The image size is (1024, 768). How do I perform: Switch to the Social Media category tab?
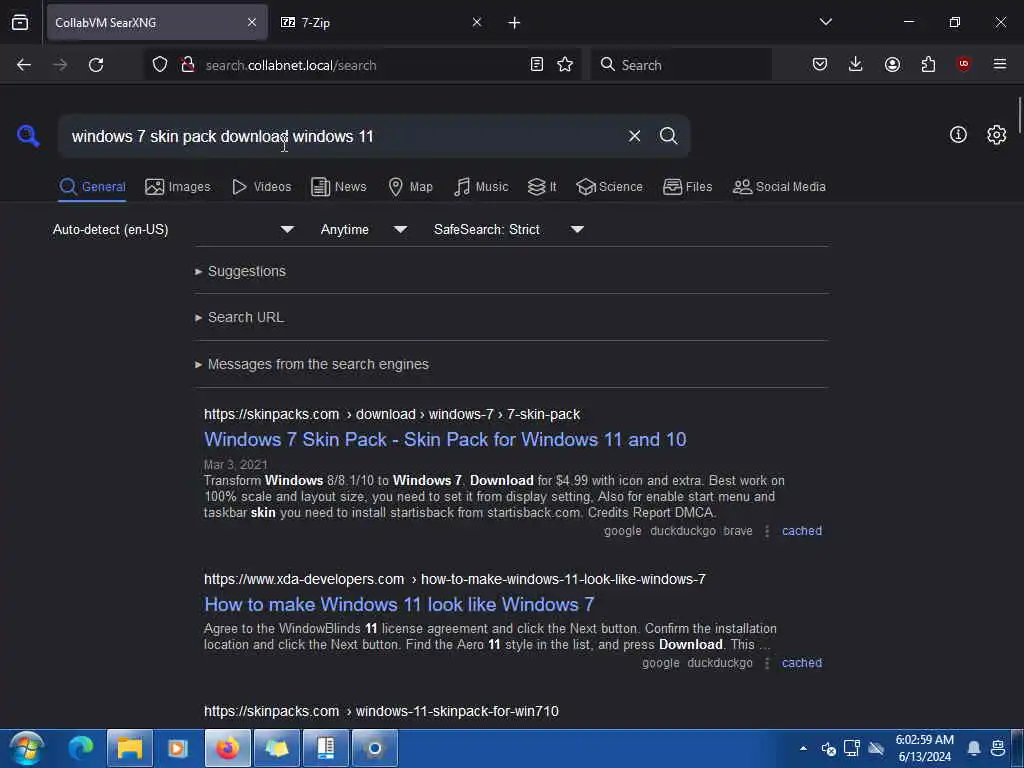tap(778, 187)
